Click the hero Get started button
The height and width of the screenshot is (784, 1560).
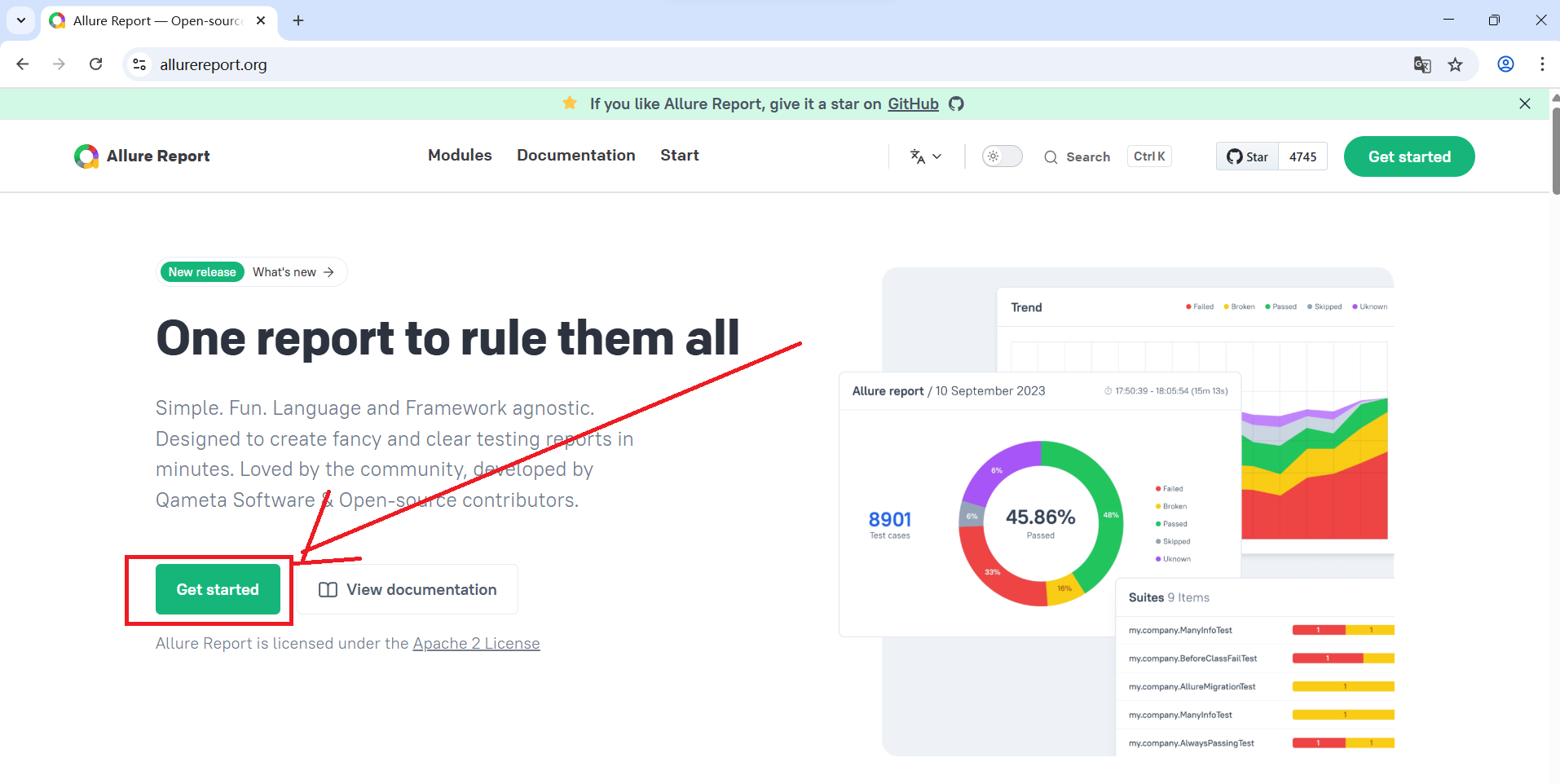[x=218, y=589]
